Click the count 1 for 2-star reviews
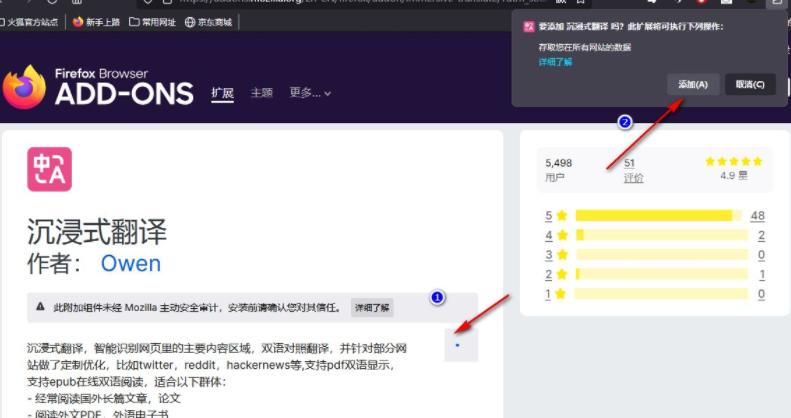Viewport: 791px width, 418px height. [x=762, y=275]
